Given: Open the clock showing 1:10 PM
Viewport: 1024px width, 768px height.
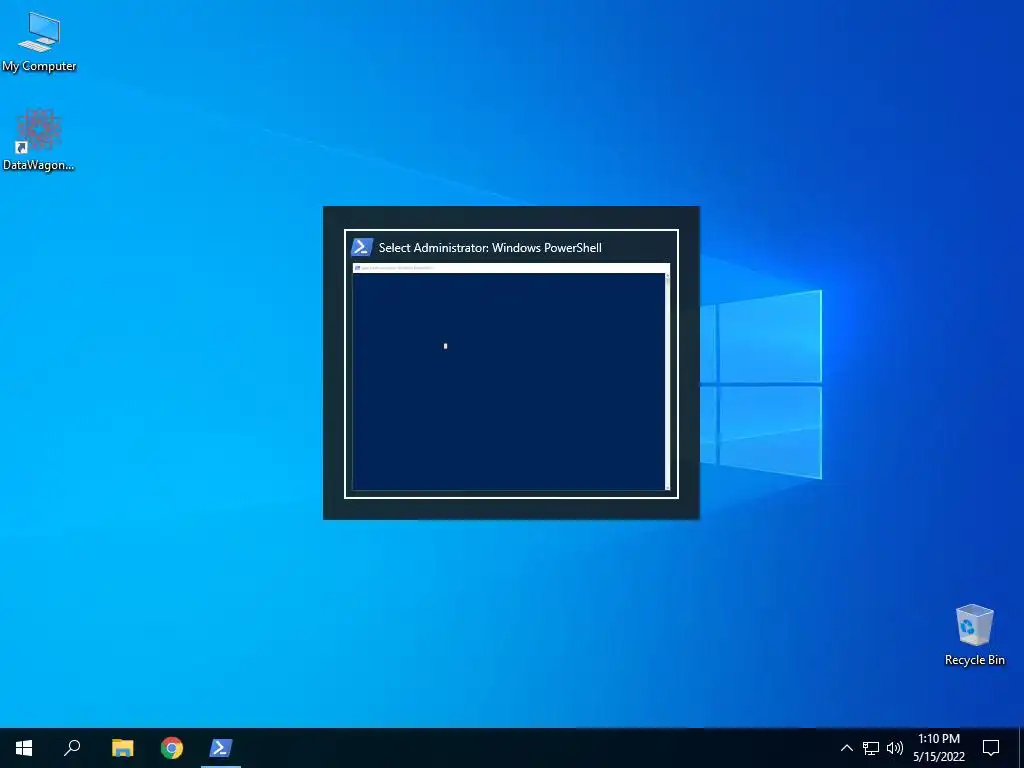Looking at the screenshot, I should pyautogui.click(x=939, y=748).
